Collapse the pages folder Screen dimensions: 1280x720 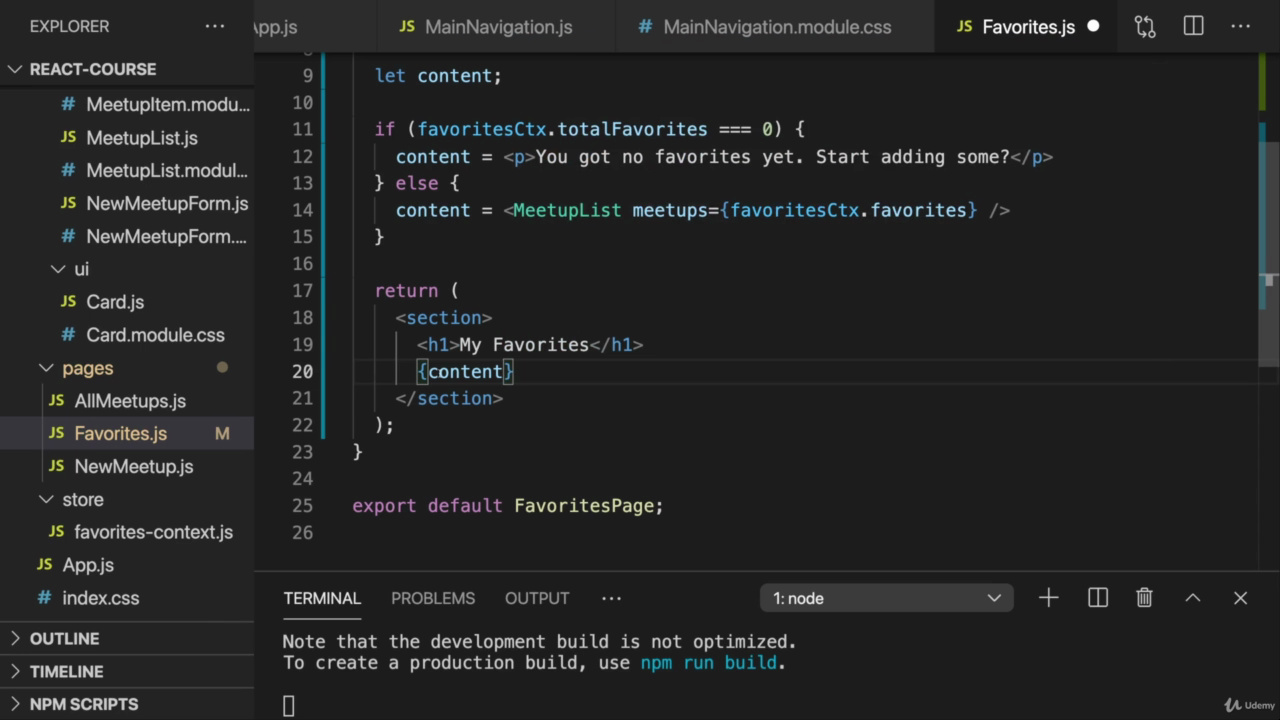pos(46,368)
